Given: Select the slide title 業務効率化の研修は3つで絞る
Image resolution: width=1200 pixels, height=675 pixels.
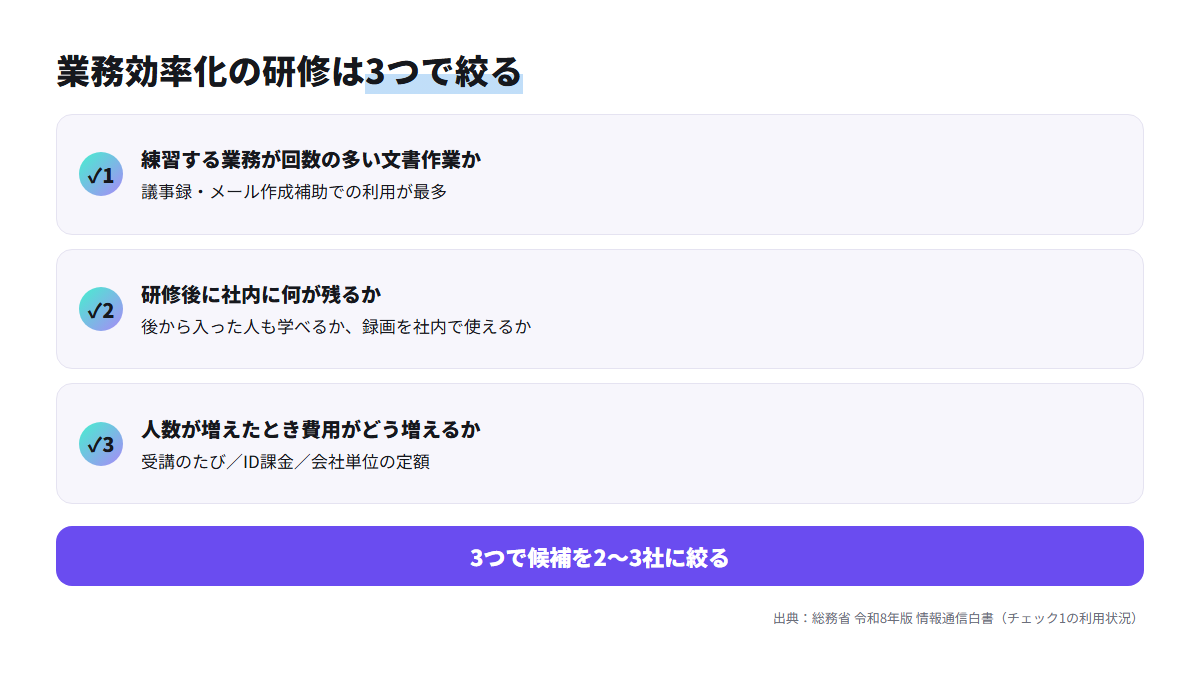Looking at the screenshot, I should pos(289,72).
